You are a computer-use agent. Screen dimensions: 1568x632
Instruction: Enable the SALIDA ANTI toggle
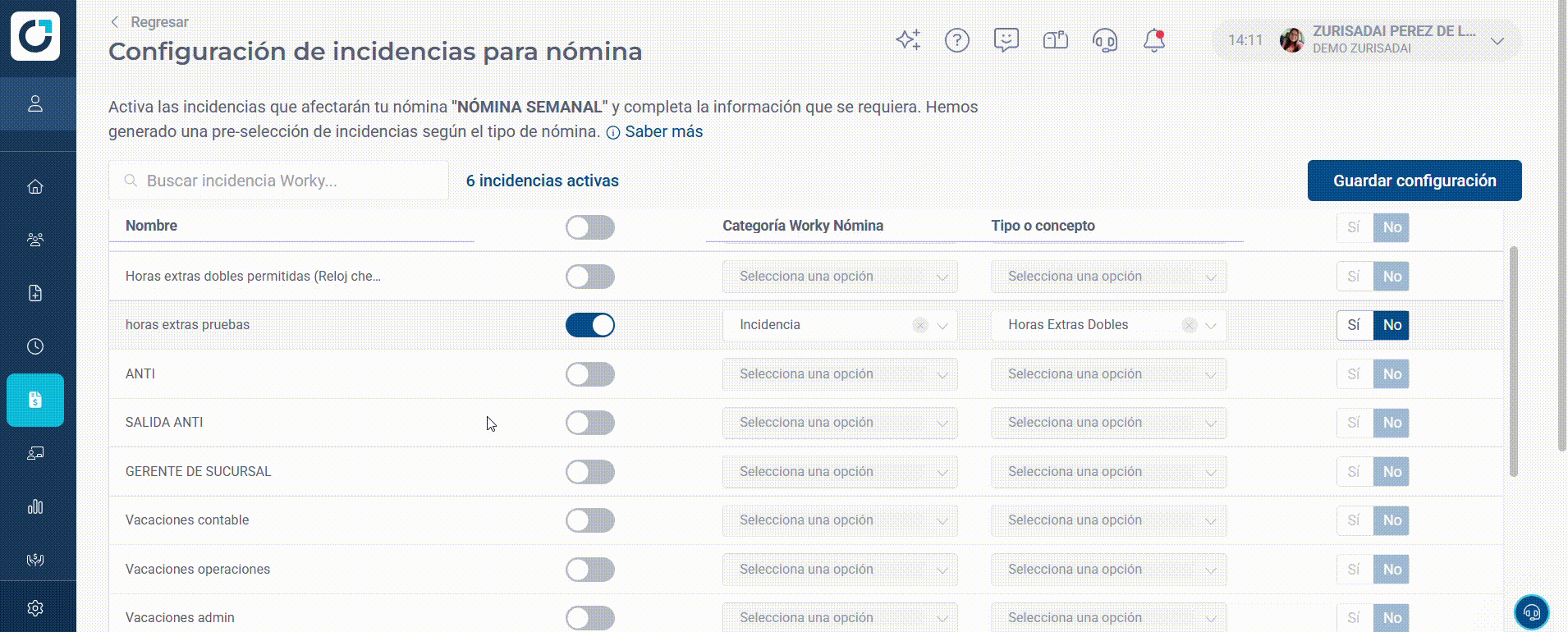click(590, 423)
